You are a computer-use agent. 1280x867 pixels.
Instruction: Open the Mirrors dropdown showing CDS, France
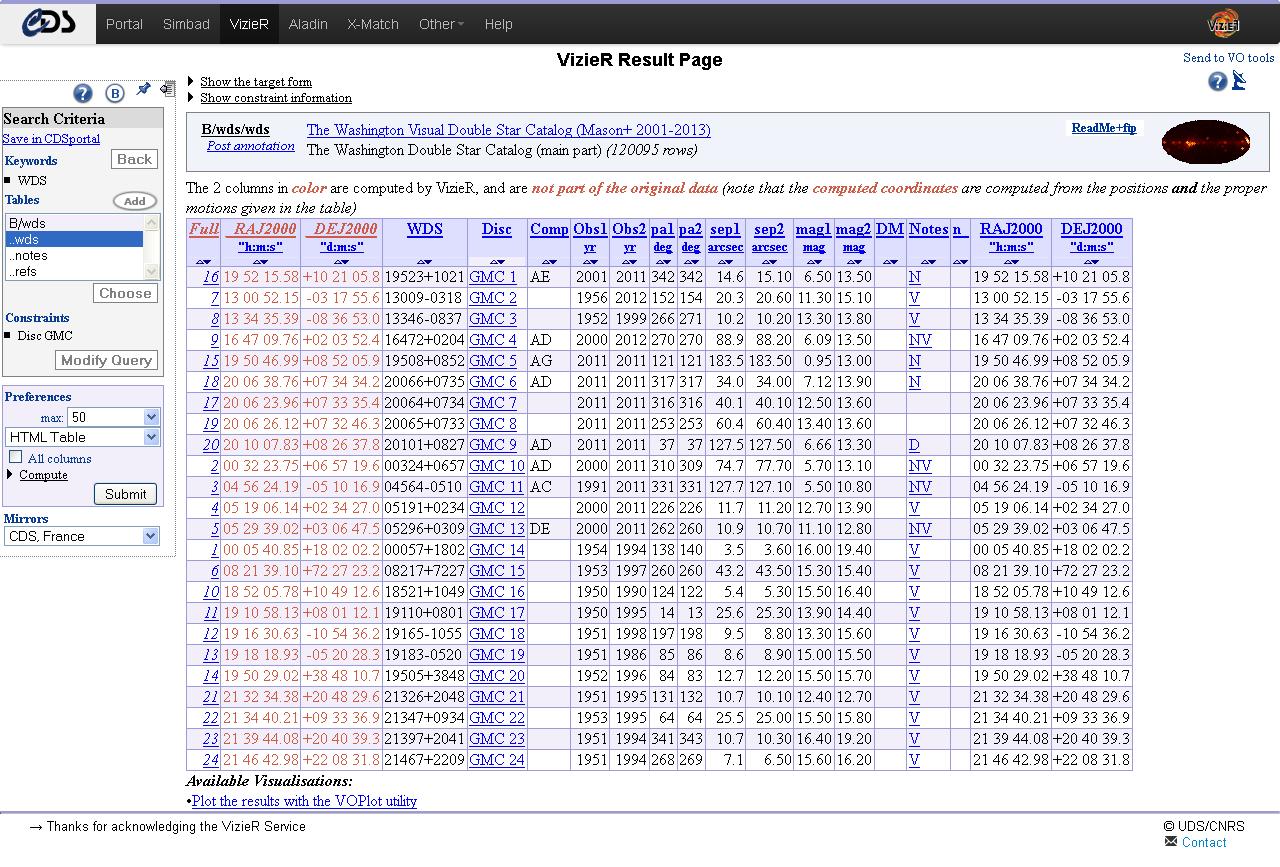pos(82,536)
